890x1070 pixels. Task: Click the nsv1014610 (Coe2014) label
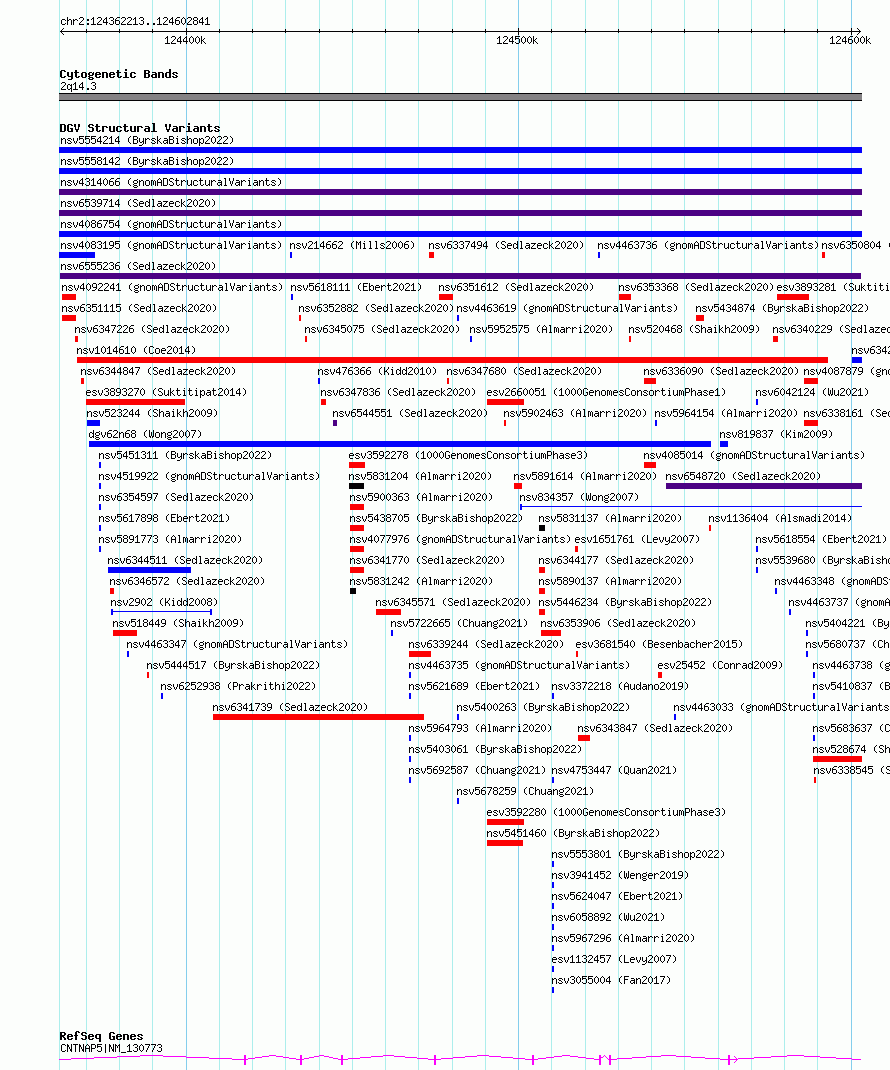[136, 351]
